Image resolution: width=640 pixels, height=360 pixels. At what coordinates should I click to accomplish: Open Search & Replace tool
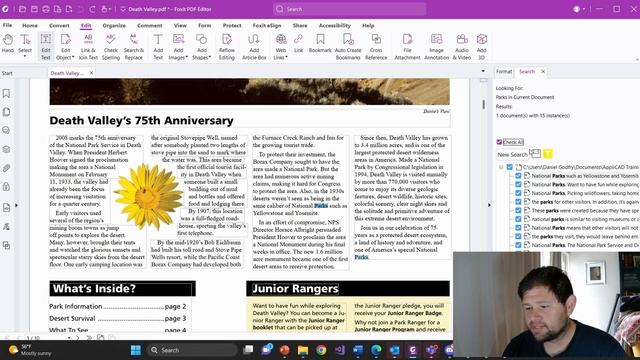133,47
